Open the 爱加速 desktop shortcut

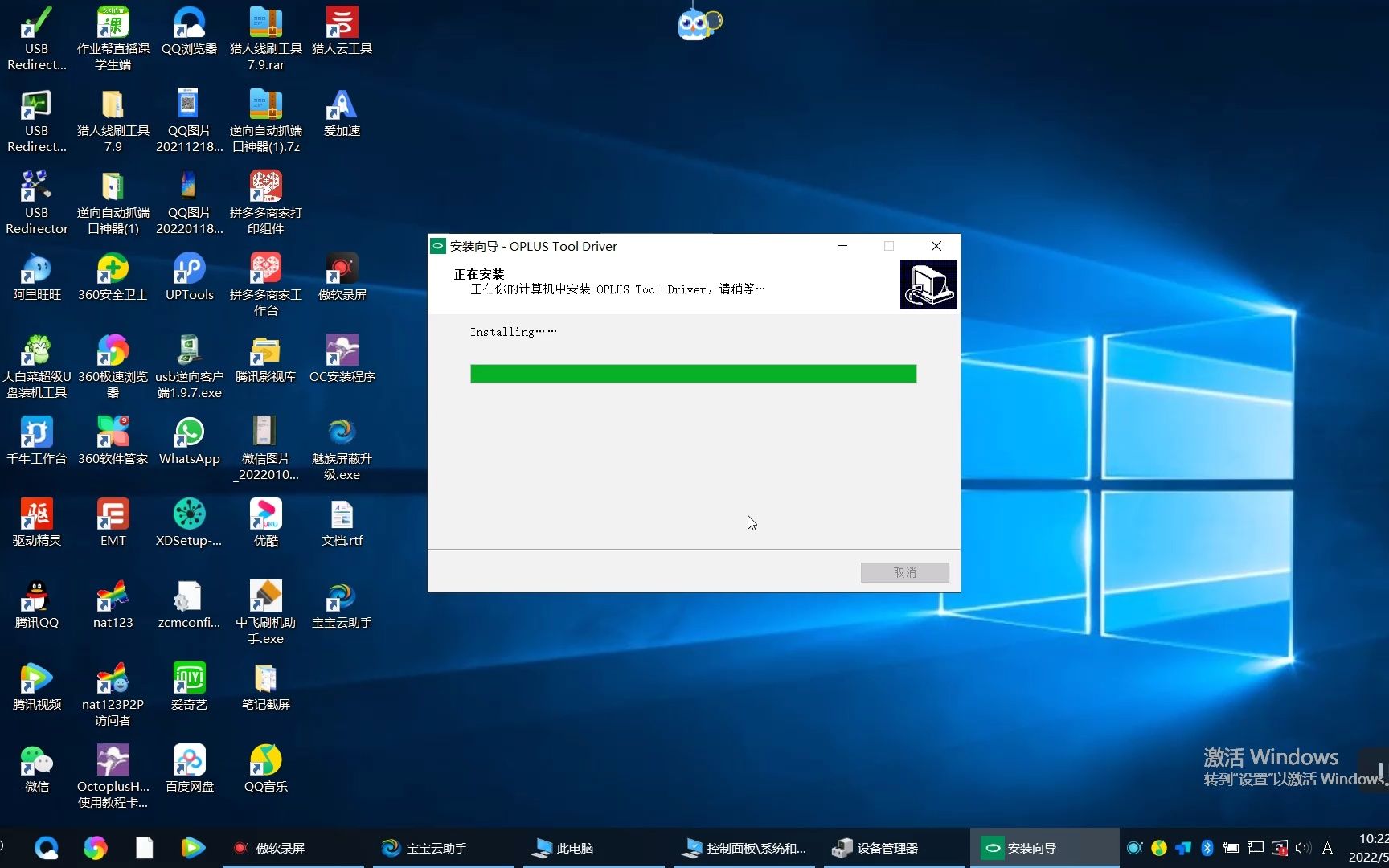pyautogui.click(x=342, y=113)
